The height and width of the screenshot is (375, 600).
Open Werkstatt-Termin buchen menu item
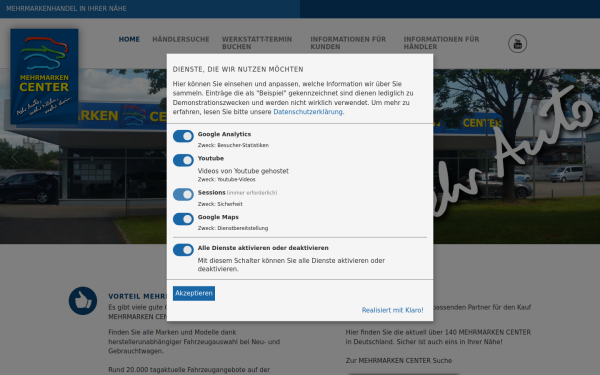[x=257, y=43]
